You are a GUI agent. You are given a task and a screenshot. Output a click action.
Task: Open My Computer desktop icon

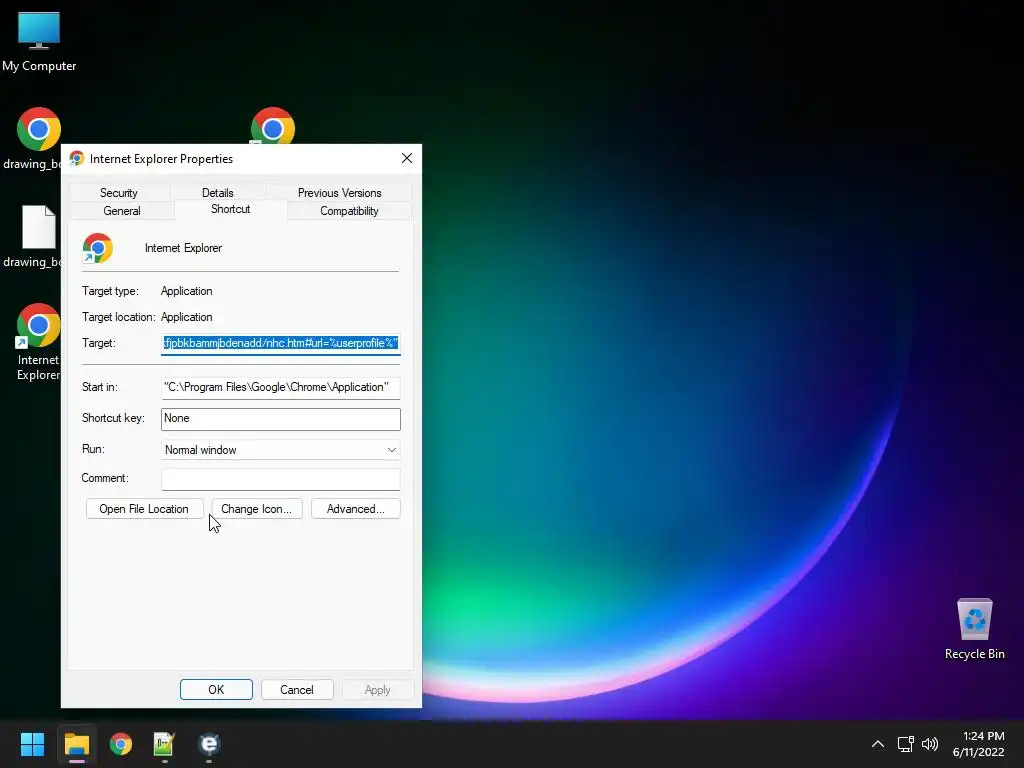click(x=39, y=40)
